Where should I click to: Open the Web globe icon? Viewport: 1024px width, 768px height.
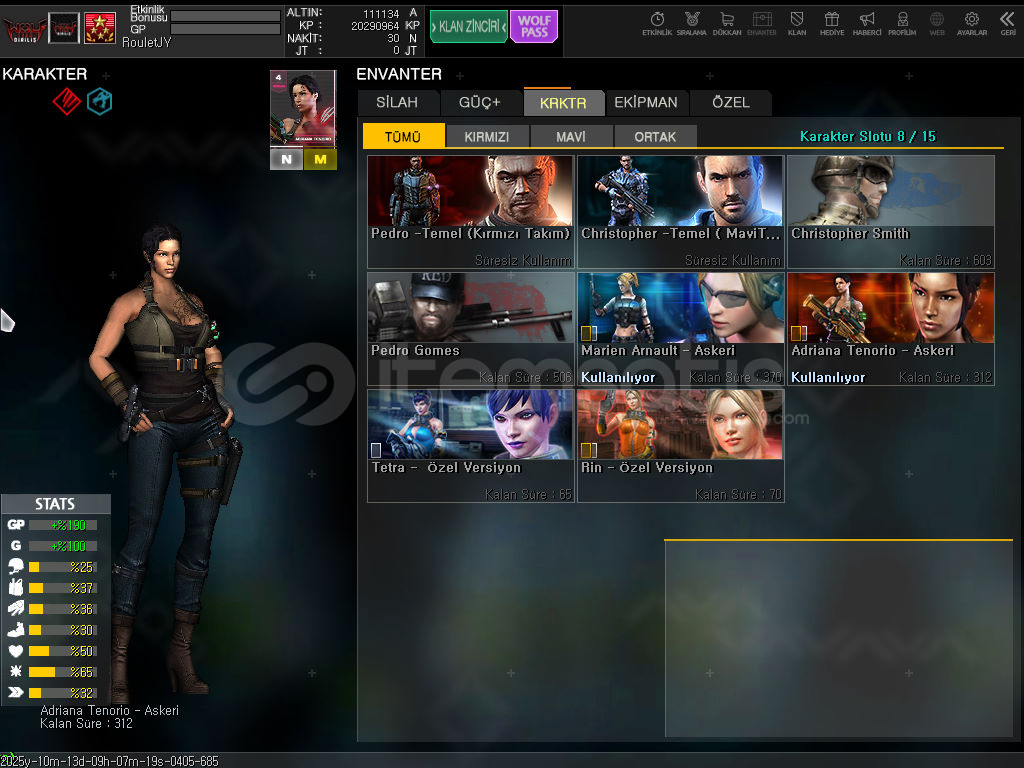pyautogui.click(x=936, y=23)
